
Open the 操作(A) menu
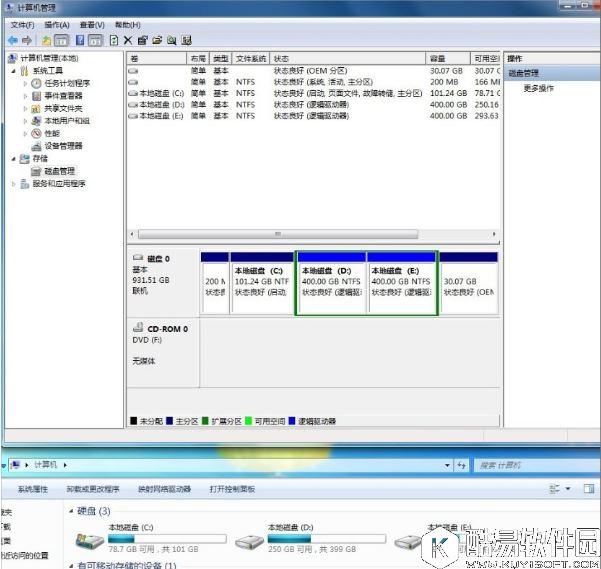(57, 25)
